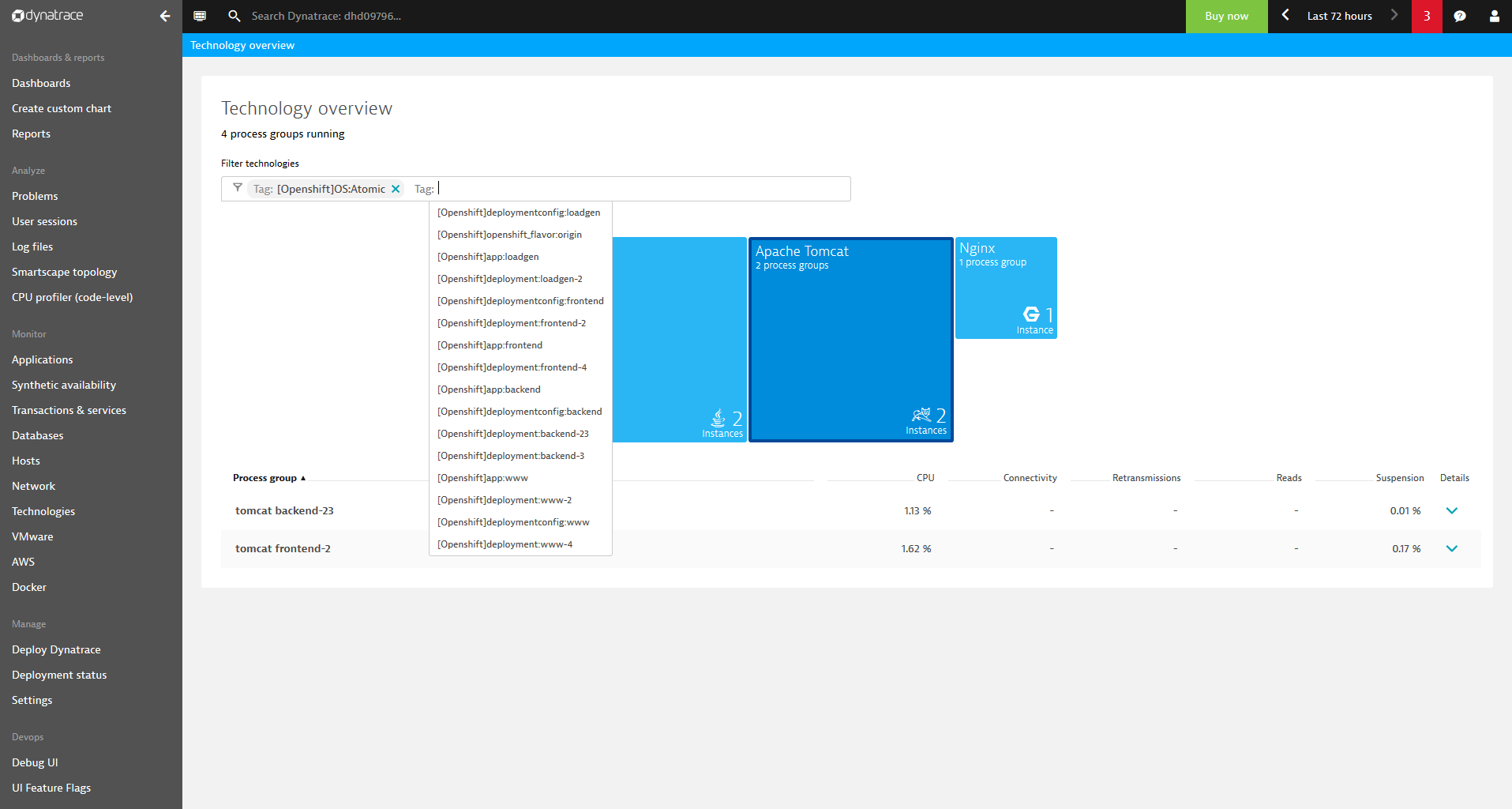
Task: Open Databases in sidebar
Action: 37,435
